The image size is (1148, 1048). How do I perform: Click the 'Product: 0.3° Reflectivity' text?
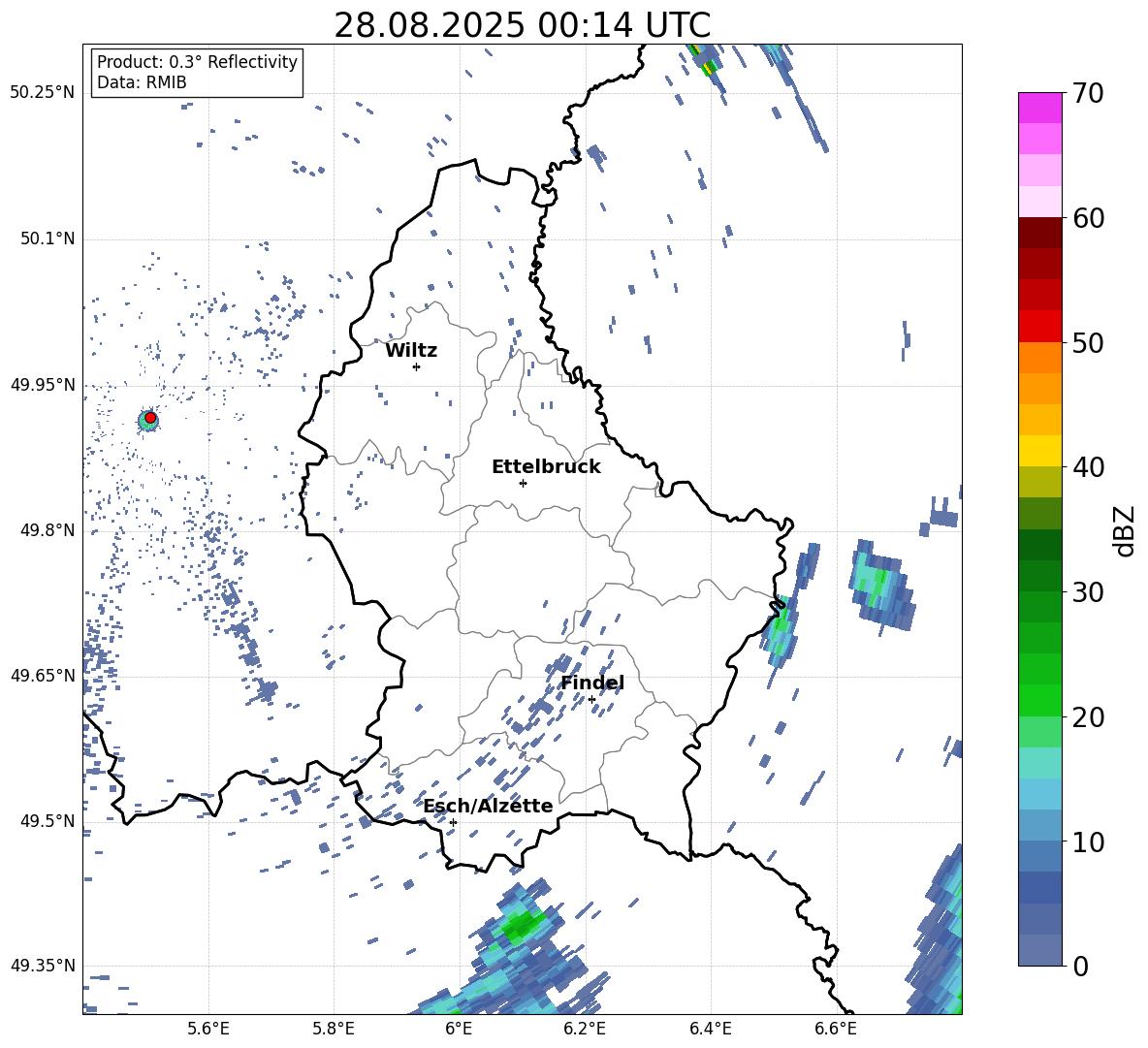coord(197,62)
